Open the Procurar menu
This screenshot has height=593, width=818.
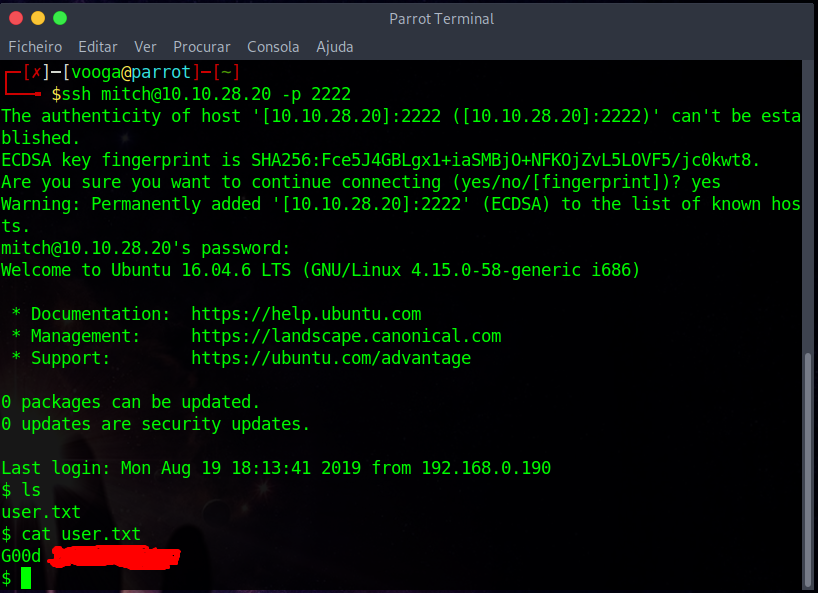[x=201, y=46]
